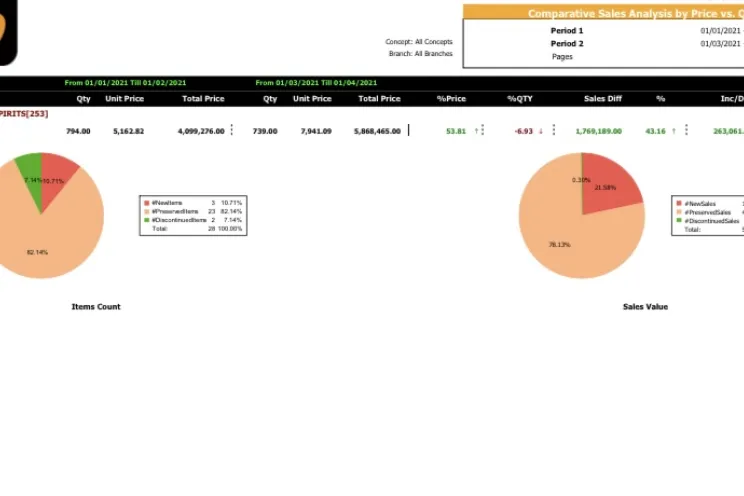This screenshot has height=496, width=744.
Task: Click the Inc/D column header
Action: click(732, 99)
